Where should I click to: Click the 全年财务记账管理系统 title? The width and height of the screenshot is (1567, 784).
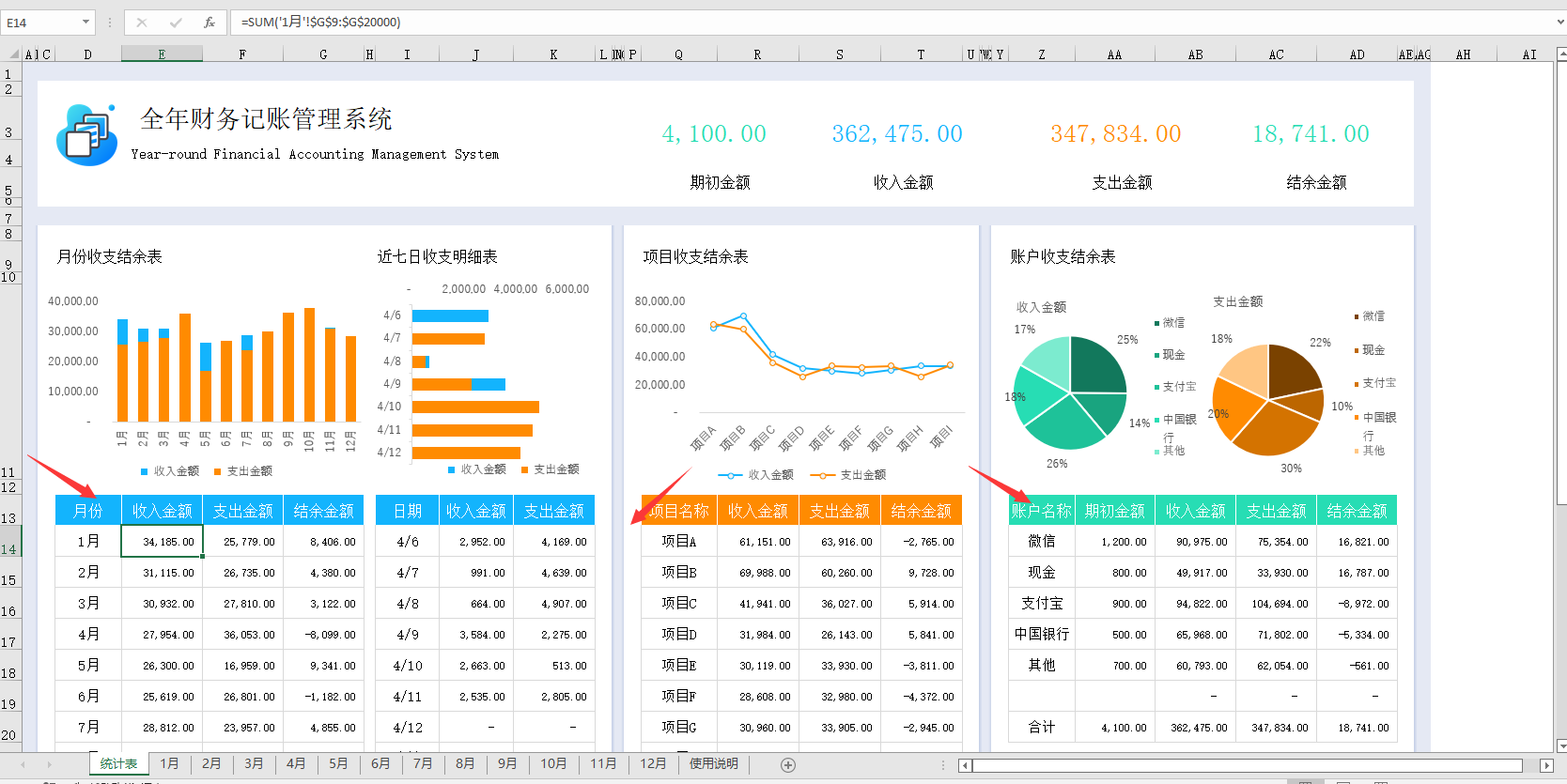pyautogui.click(x=266, y=119)
